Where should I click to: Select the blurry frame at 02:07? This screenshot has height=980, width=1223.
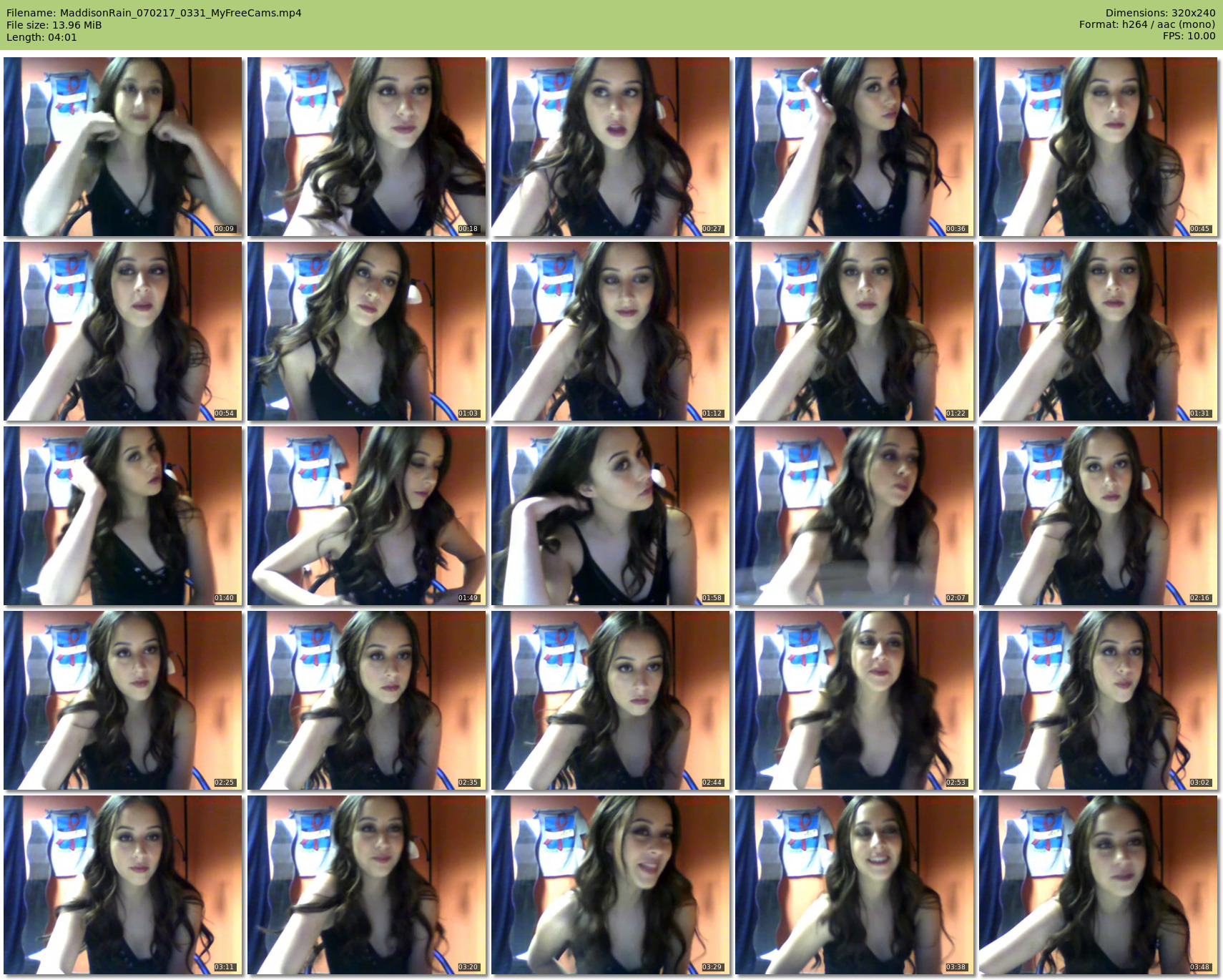tap(854, 516)
